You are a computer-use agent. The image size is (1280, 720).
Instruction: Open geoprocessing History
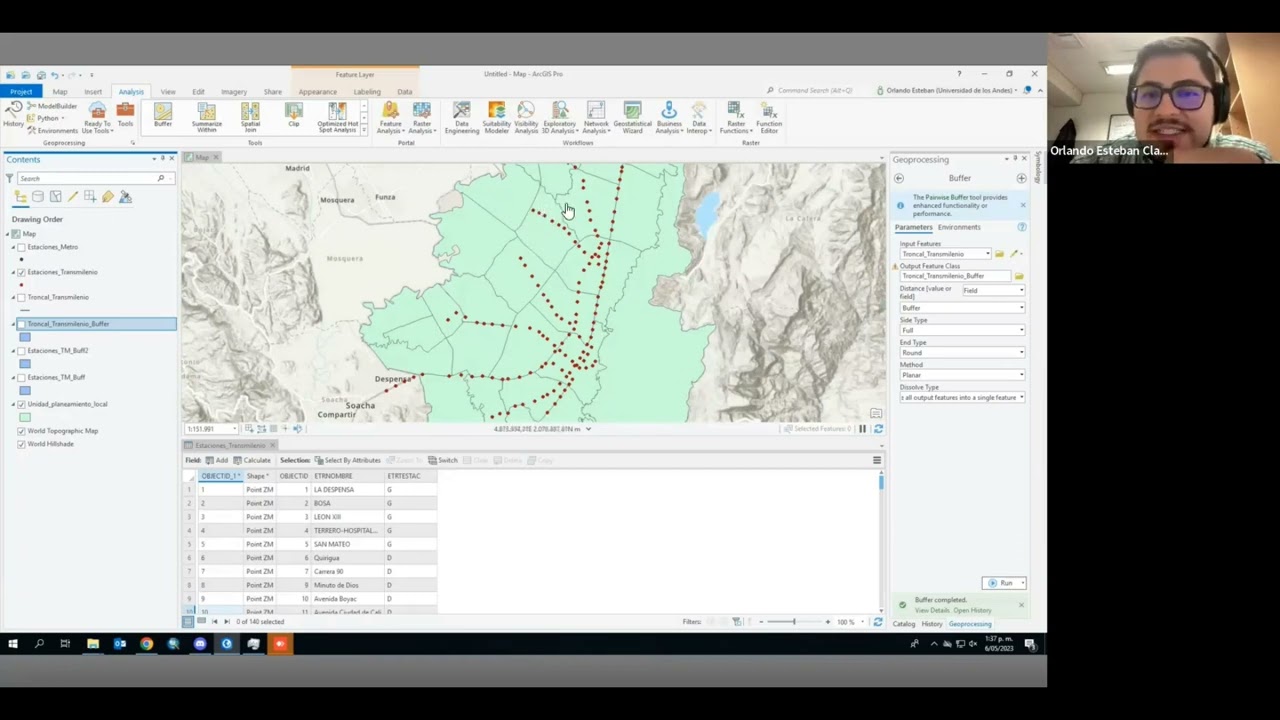click(x=13, y=116)
